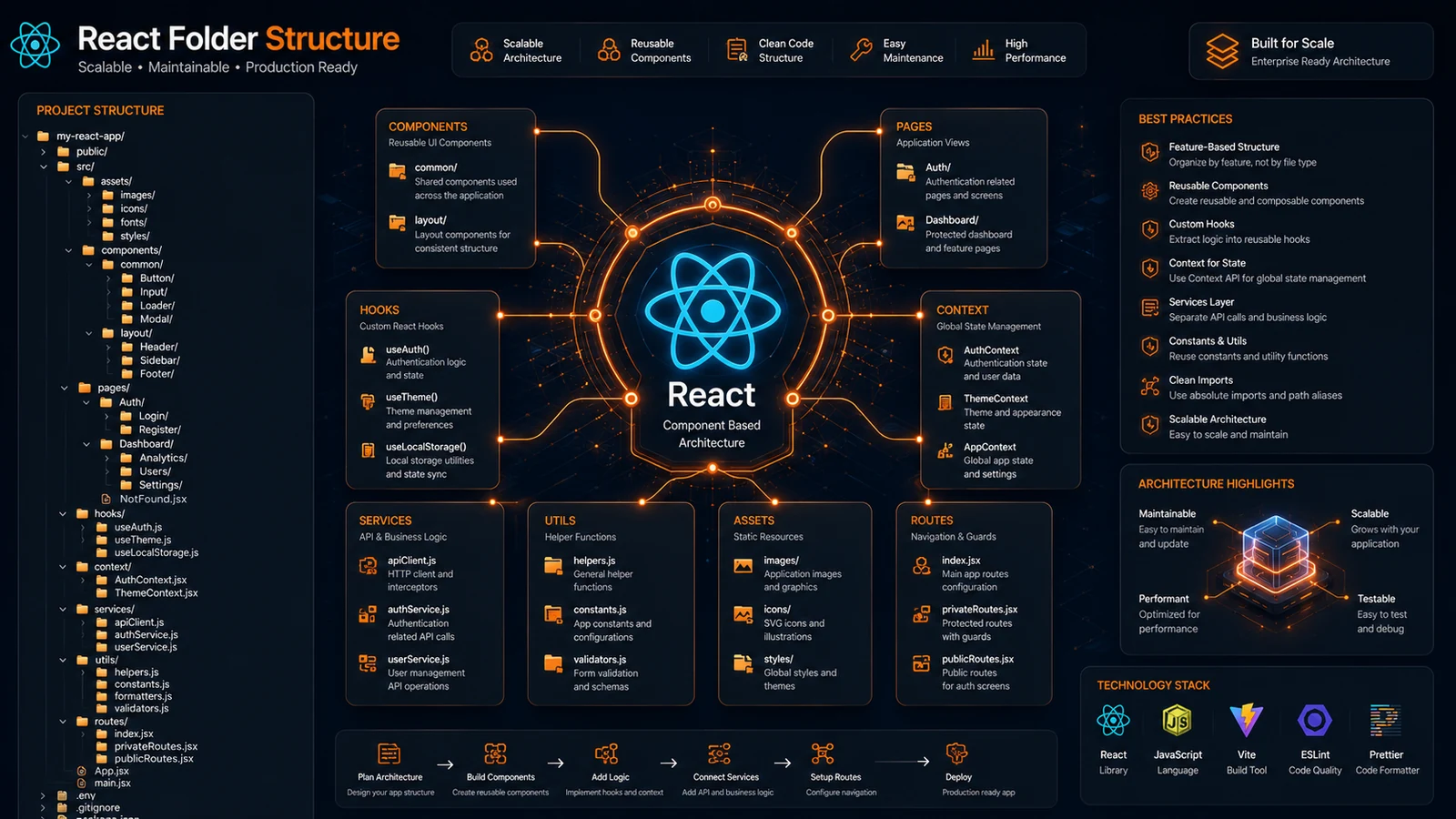
Task: Collapse the hooks/ folder chevron
Action: [63, 513]
